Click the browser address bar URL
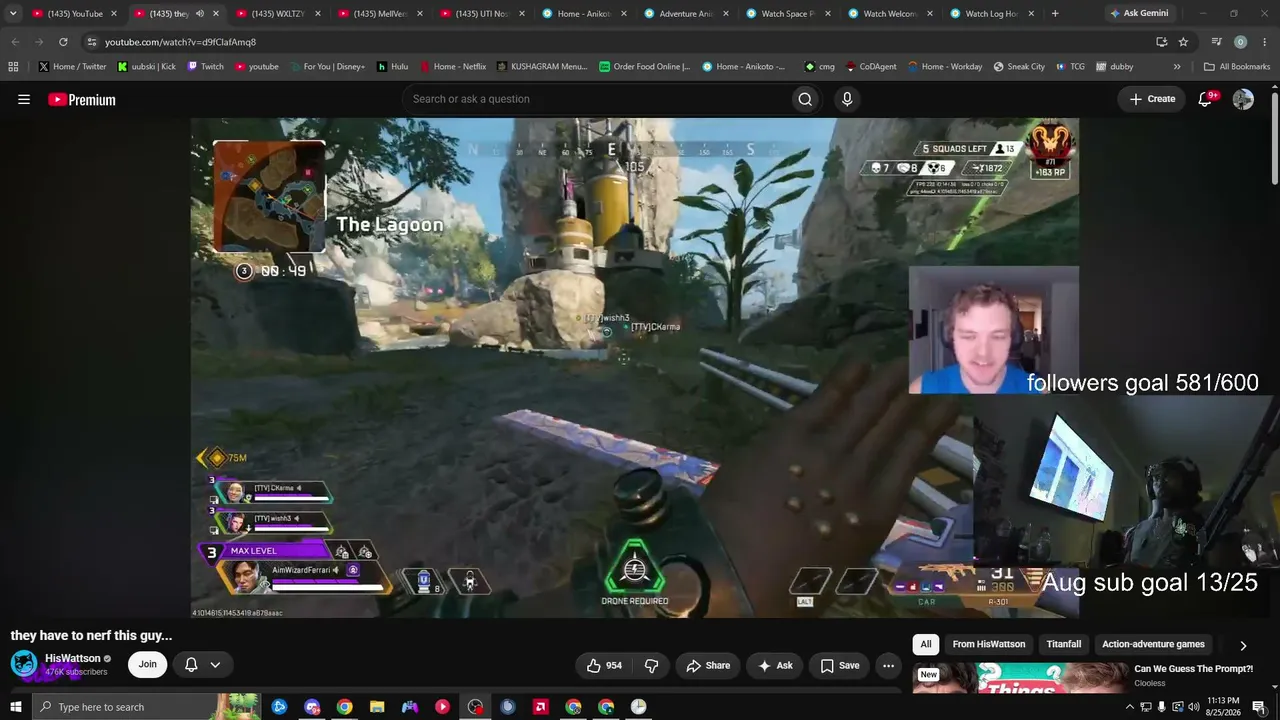This screenshot has height=720, width=1280. [x=180, y=42]
